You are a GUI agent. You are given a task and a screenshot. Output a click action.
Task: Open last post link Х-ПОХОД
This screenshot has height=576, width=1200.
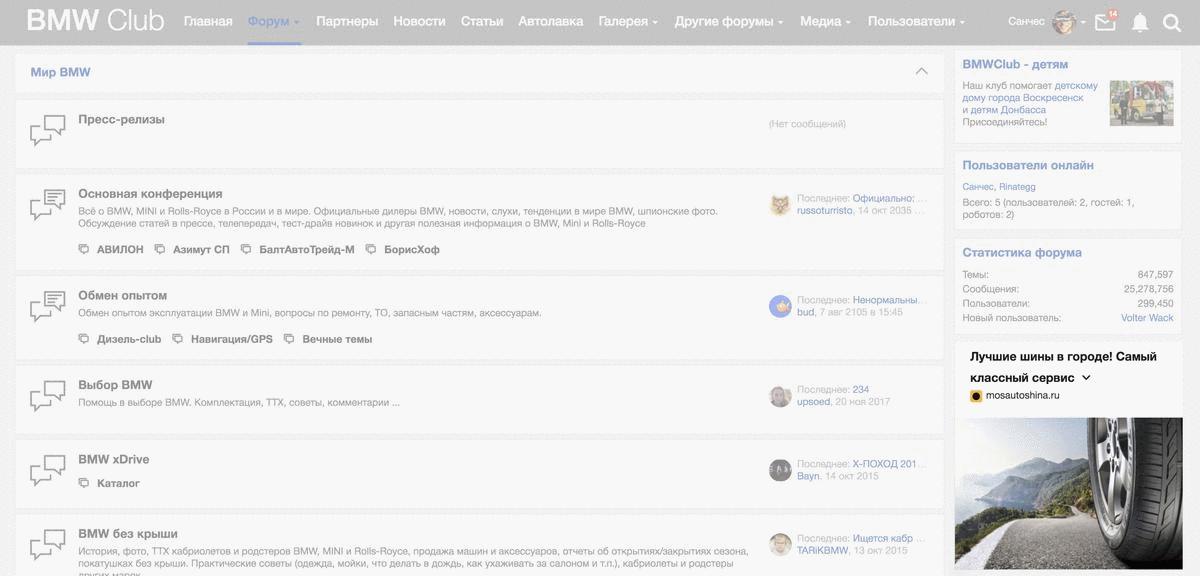point(885,464)
